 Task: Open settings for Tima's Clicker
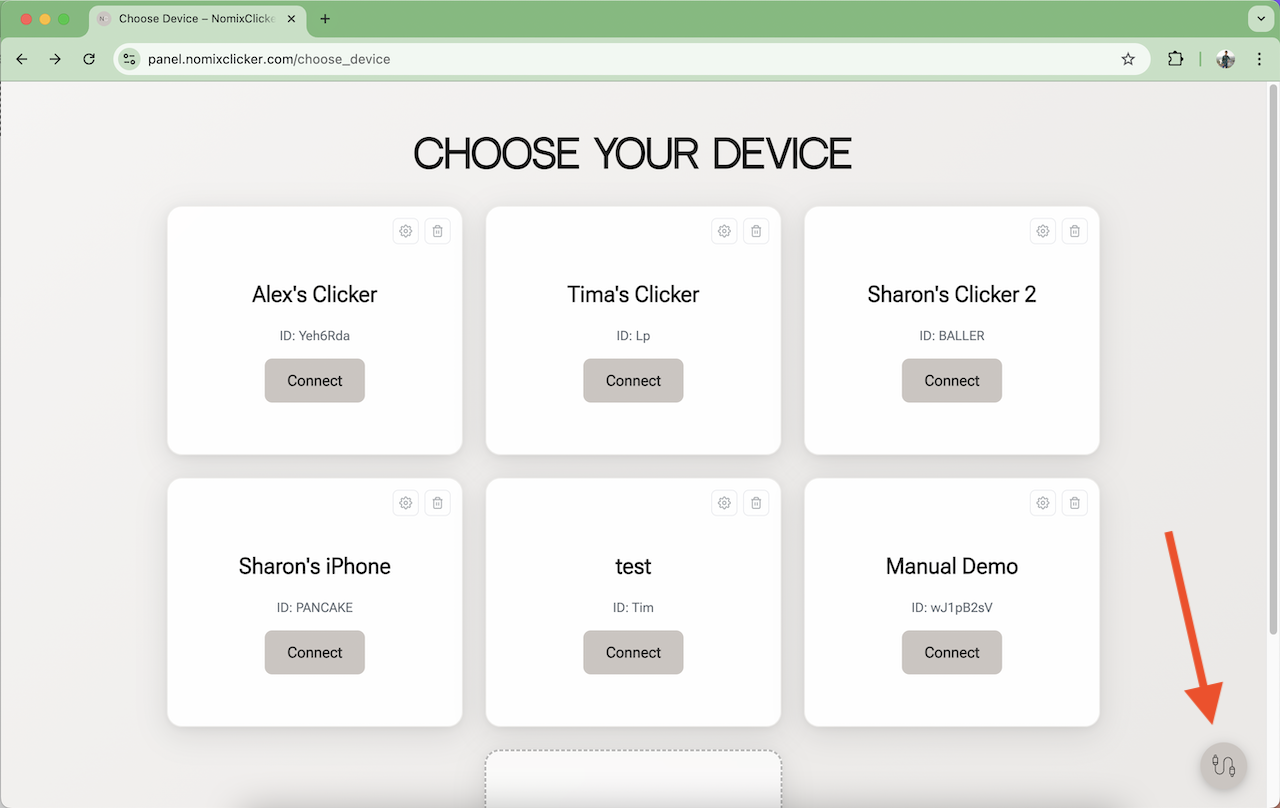(724, 231)
